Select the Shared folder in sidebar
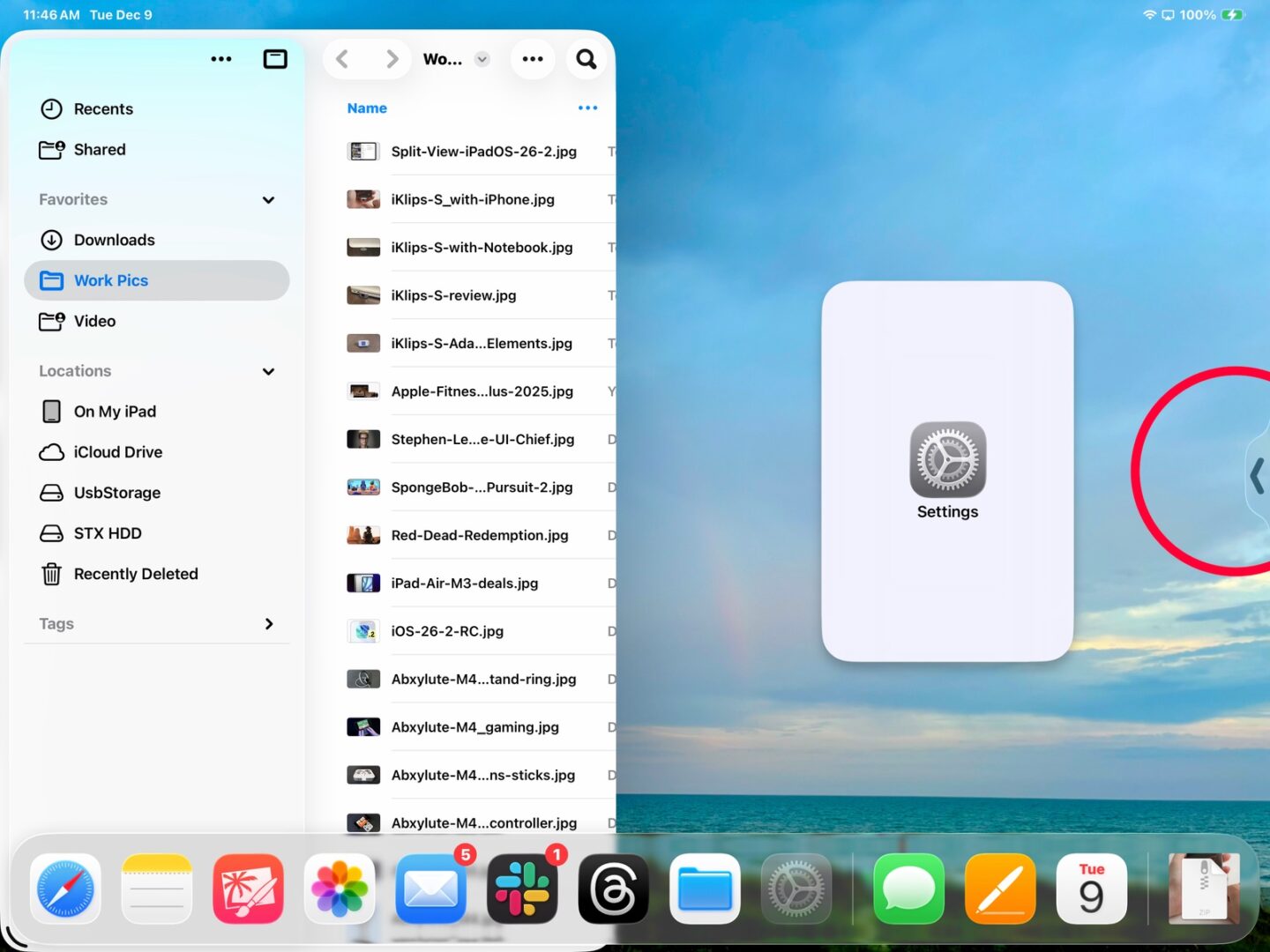Screen dimensions: 1270x952 pyautogui.click(x=100, y=149)
